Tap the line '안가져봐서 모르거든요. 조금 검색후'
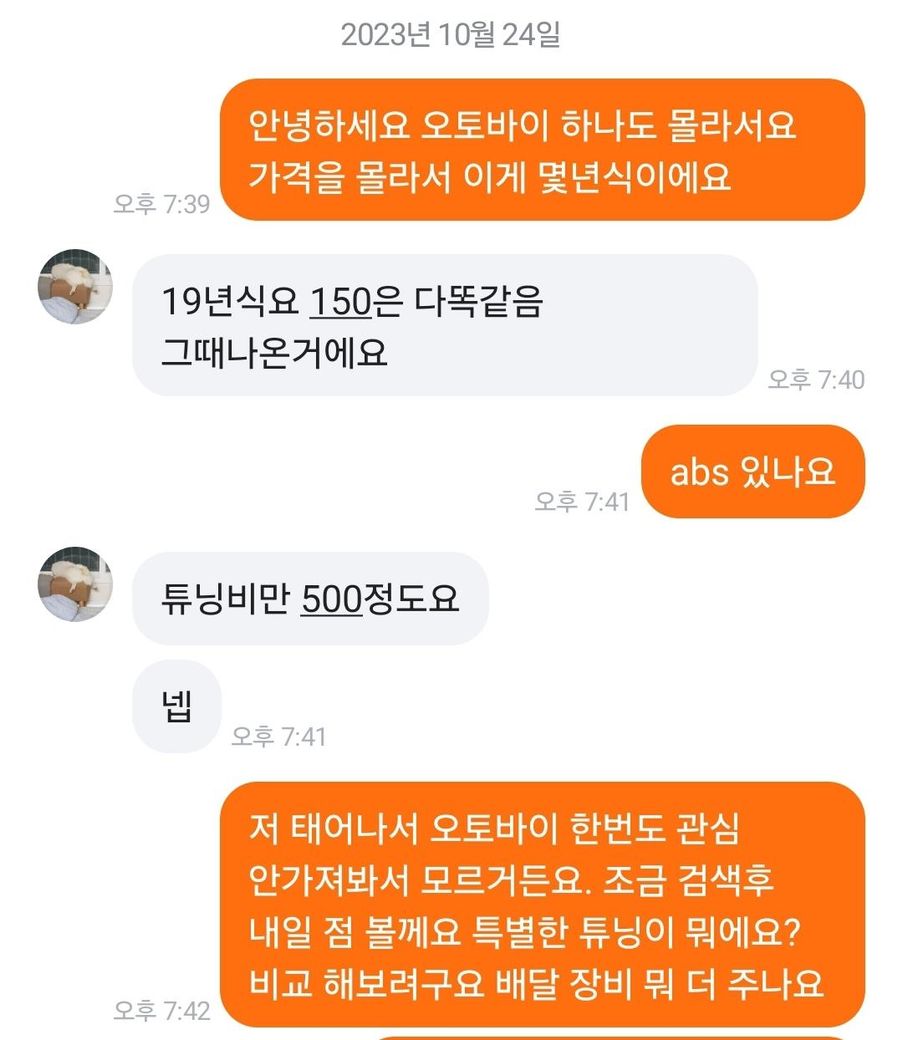Screen dimensions: 903x1040 [x=512, y=880]
